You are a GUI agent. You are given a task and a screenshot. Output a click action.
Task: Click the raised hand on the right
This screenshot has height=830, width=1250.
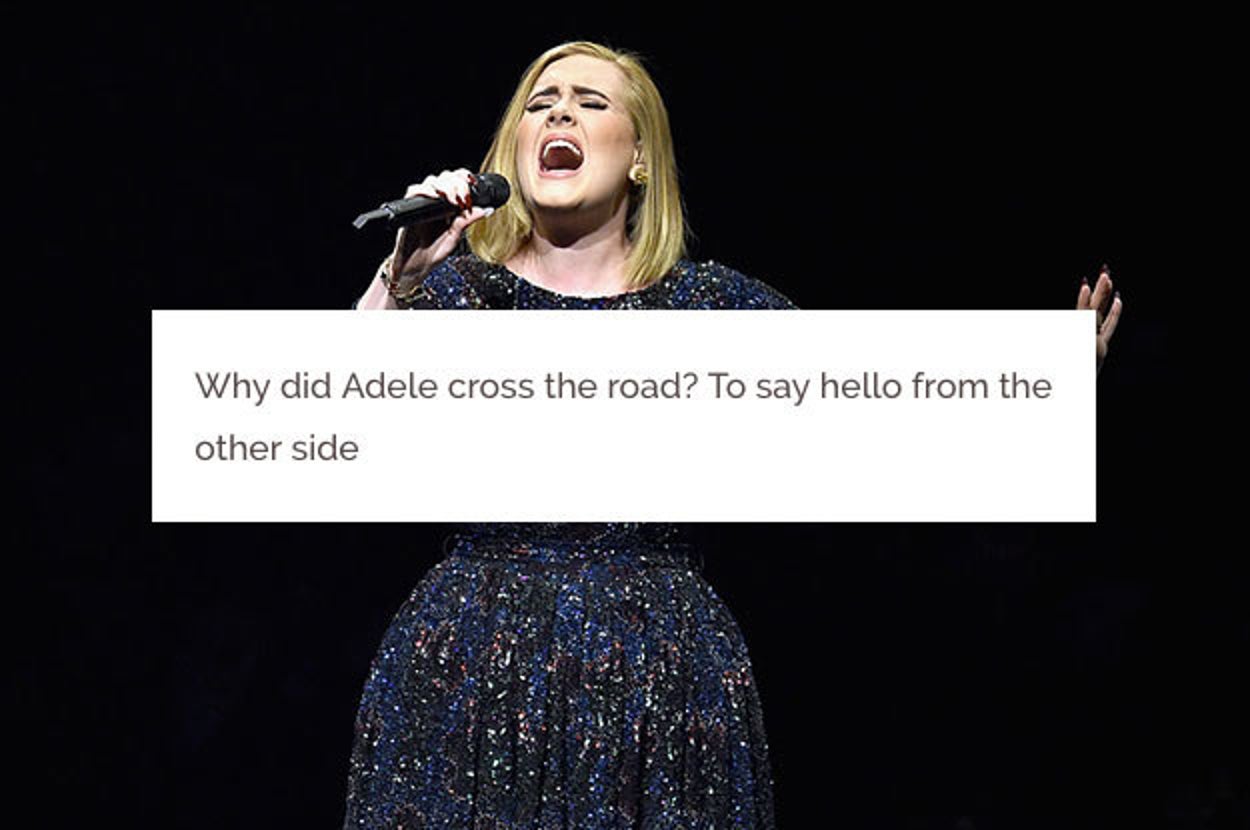tap(1099, 310)
